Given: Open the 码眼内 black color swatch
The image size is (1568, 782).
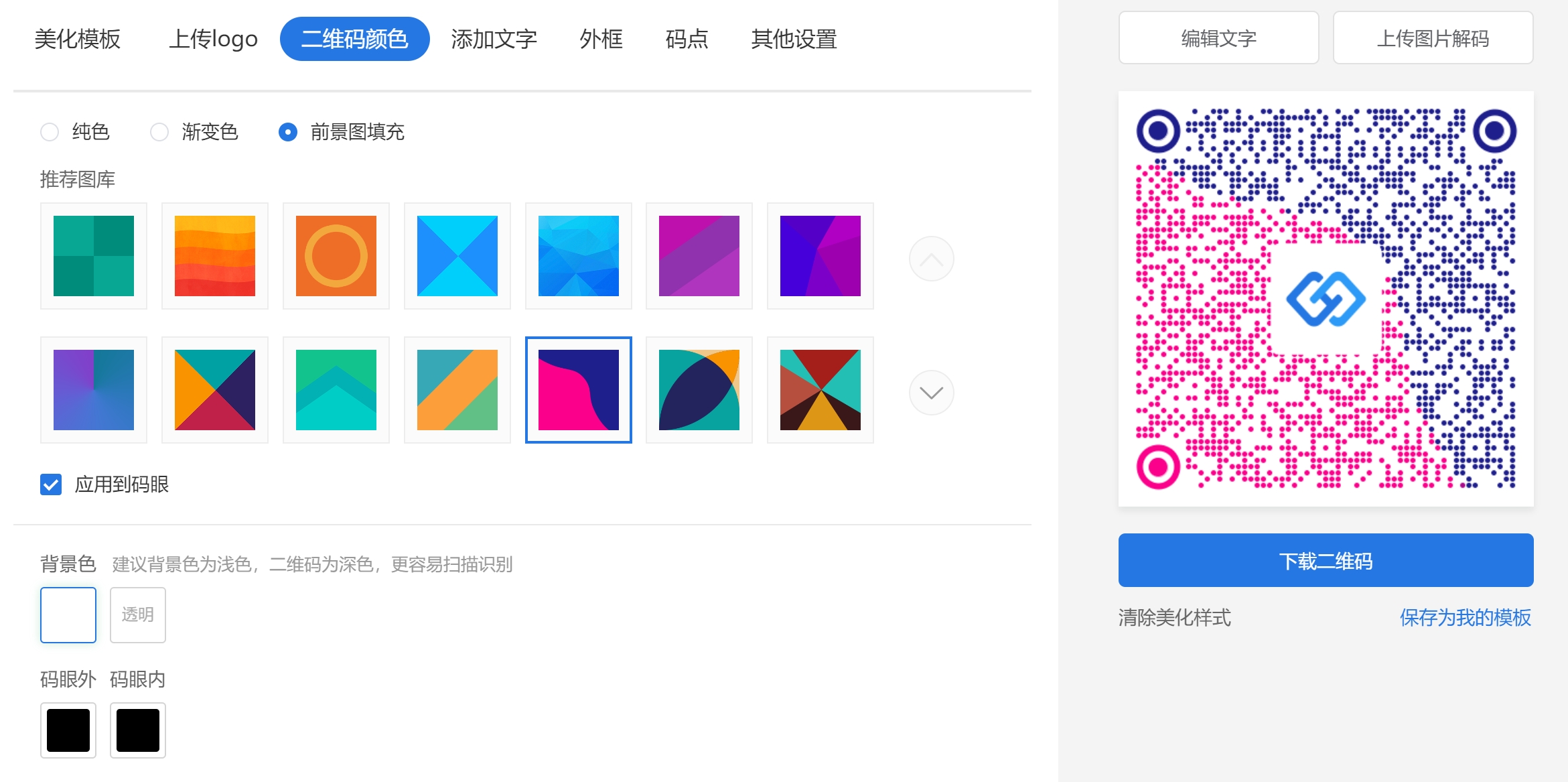Looking at the screenshot, I should (x=138, y=730).
